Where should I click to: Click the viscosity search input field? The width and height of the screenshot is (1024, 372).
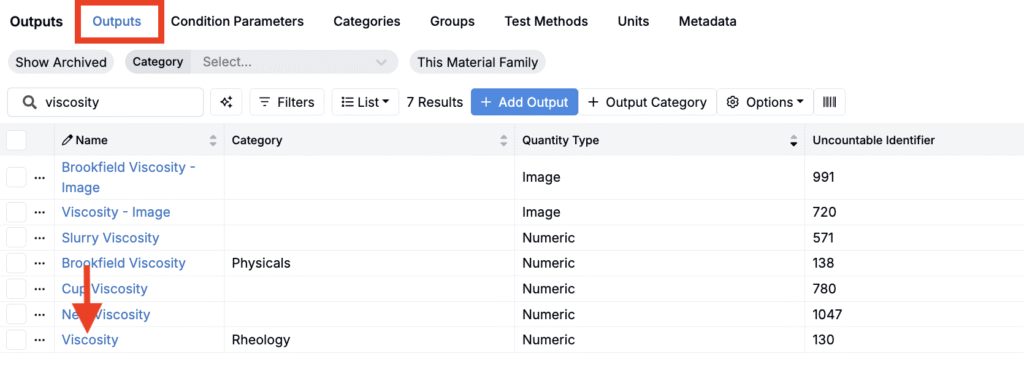pyautogui.click(x=105, y=102)
